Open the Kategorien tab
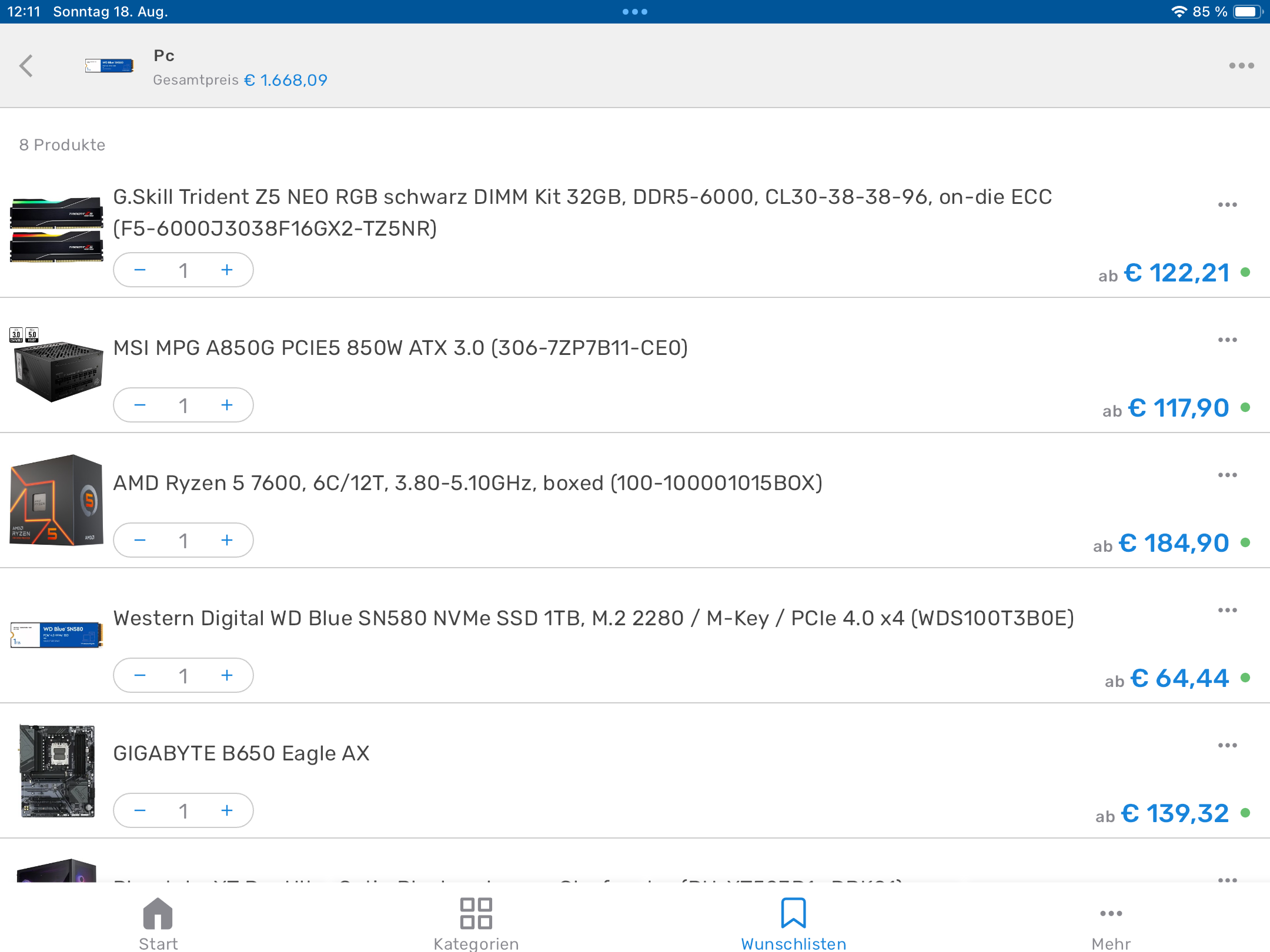The image size is (1270, 952). click(x=476, y=923)
